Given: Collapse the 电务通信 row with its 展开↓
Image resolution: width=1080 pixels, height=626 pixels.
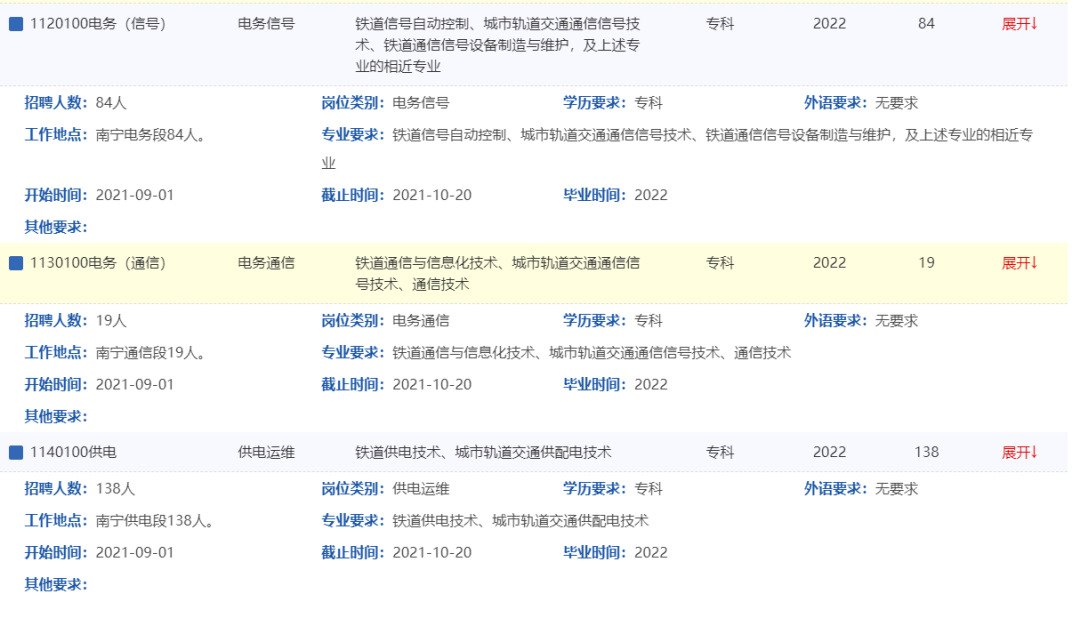Looking at the screenshot, I should 1019,263.
